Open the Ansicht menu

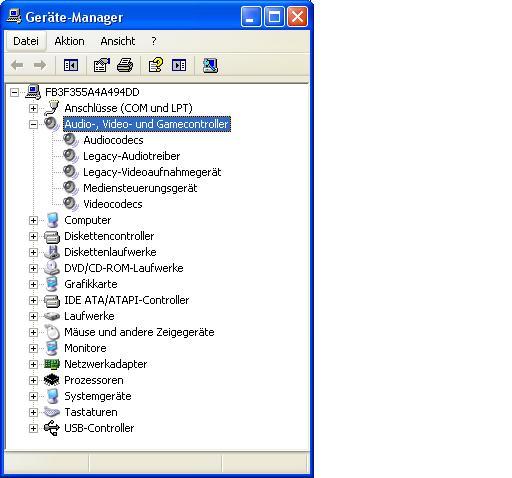118,41
